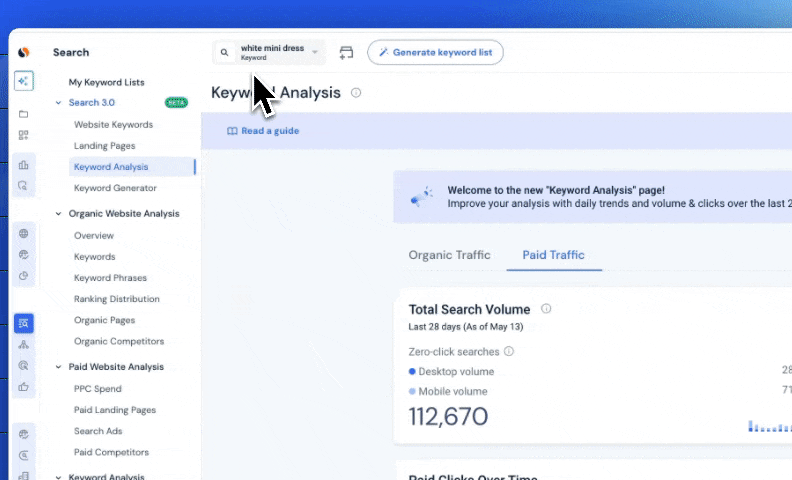Select the Paid Traffic tab
792x480 pixels.
click(554, 255)
